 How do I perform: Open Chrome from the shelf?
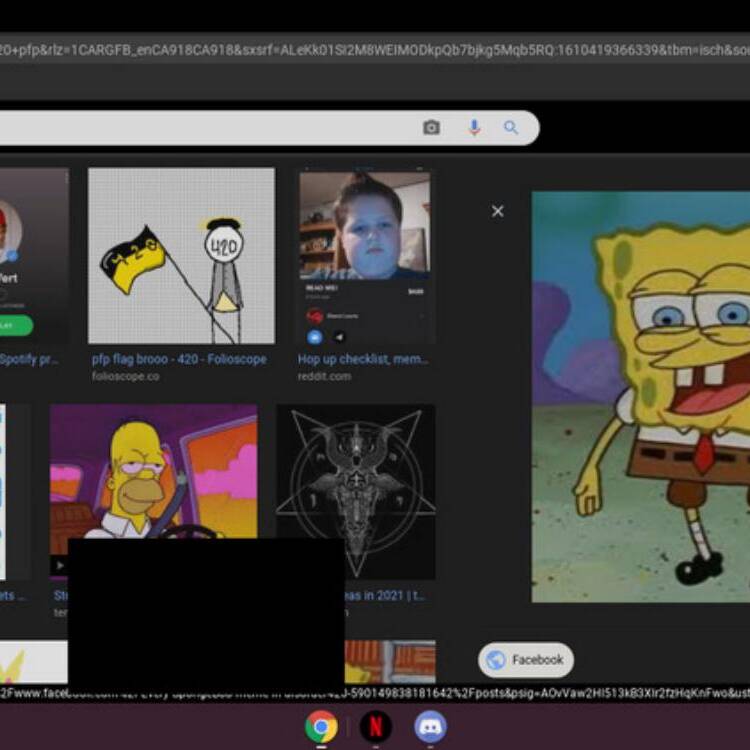[321, 727]
